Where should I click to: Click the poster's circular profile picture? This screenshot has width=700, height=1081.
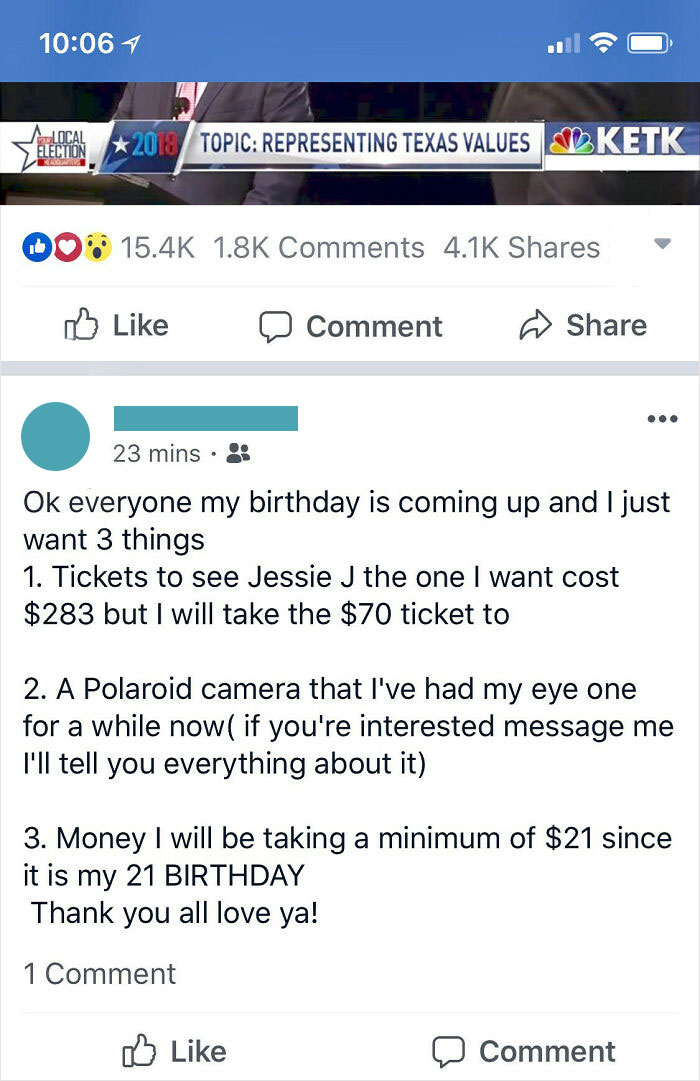pyautogui.click(x=56, y=436)
